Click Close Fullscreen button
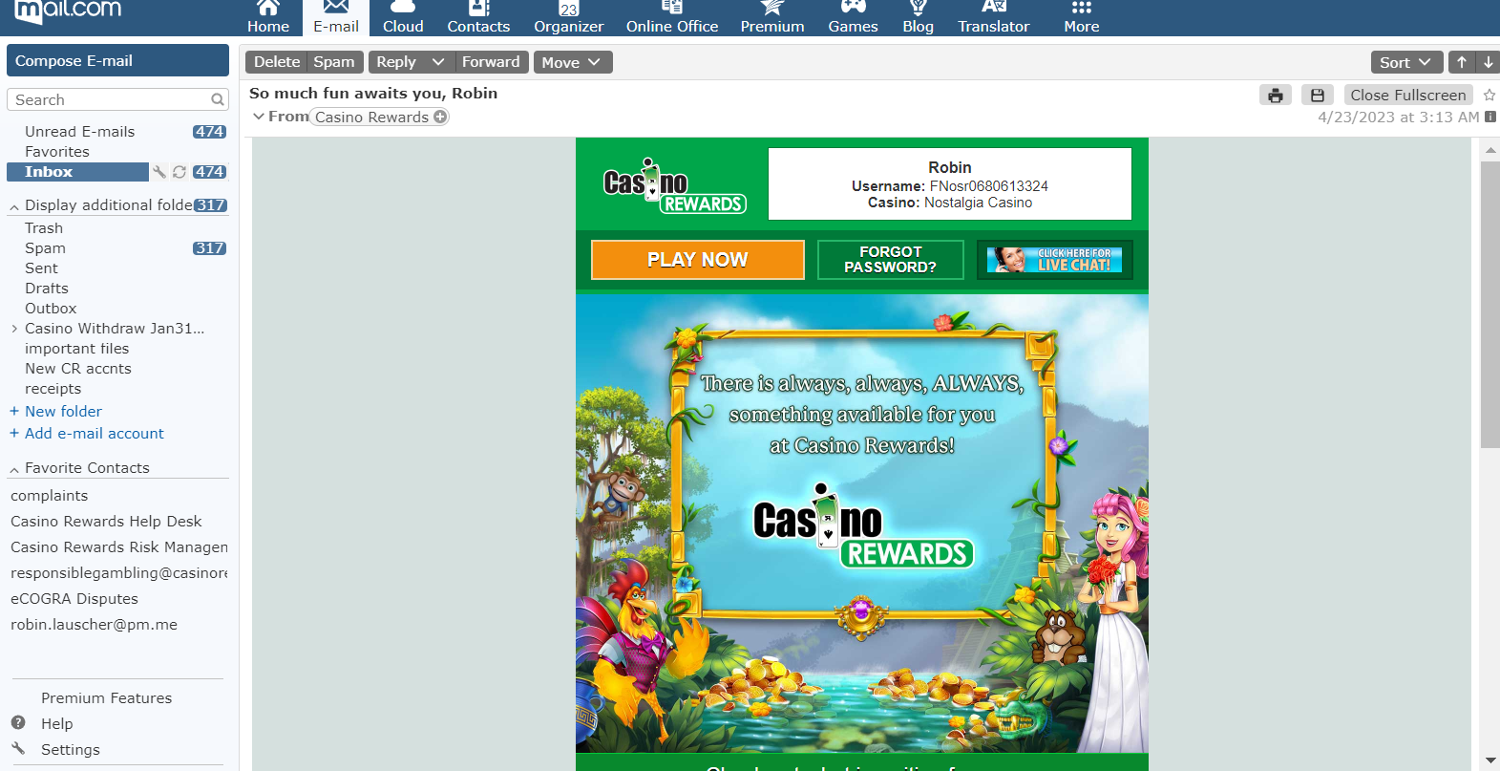Image resolution: width=1500 pixels, height=771 pixels. 1407,95
